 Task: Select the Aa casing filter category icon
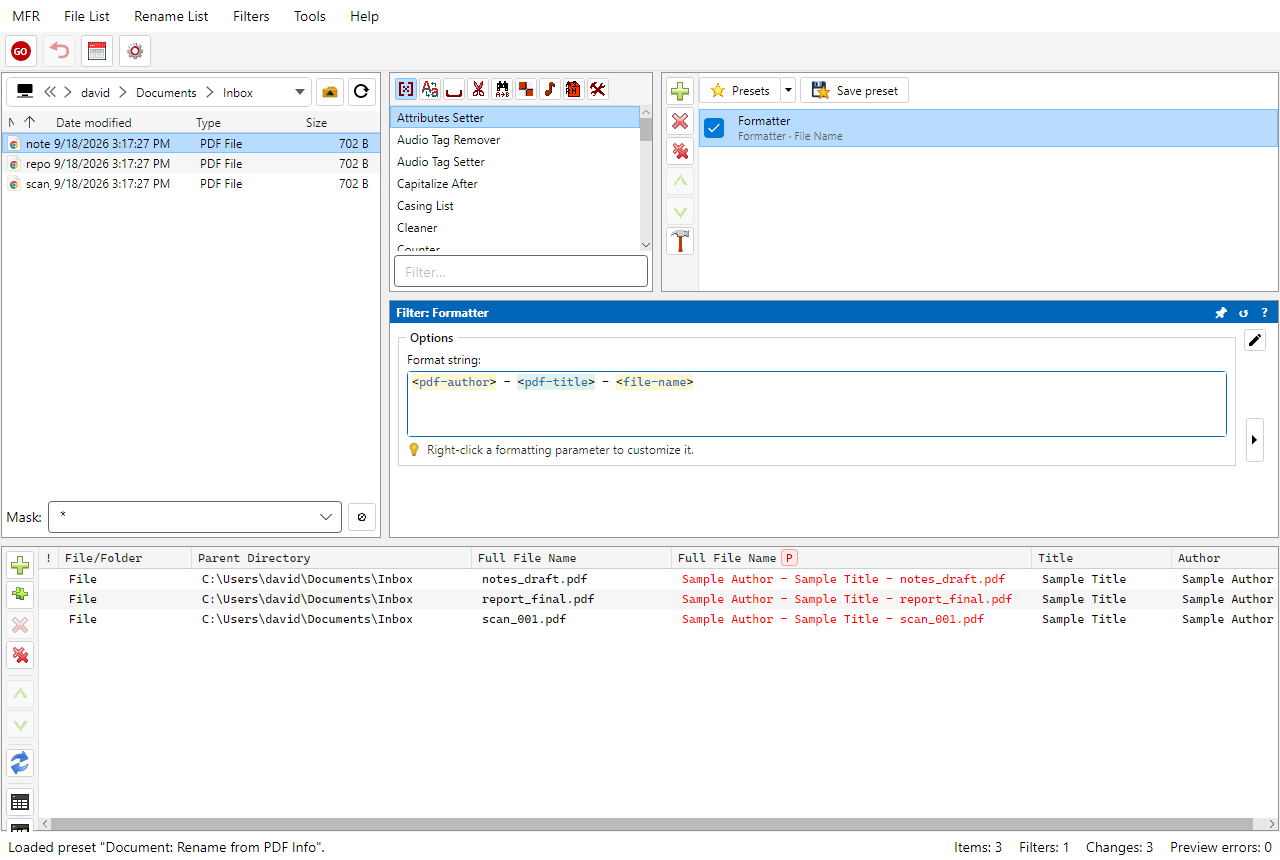tap(430, 89)
